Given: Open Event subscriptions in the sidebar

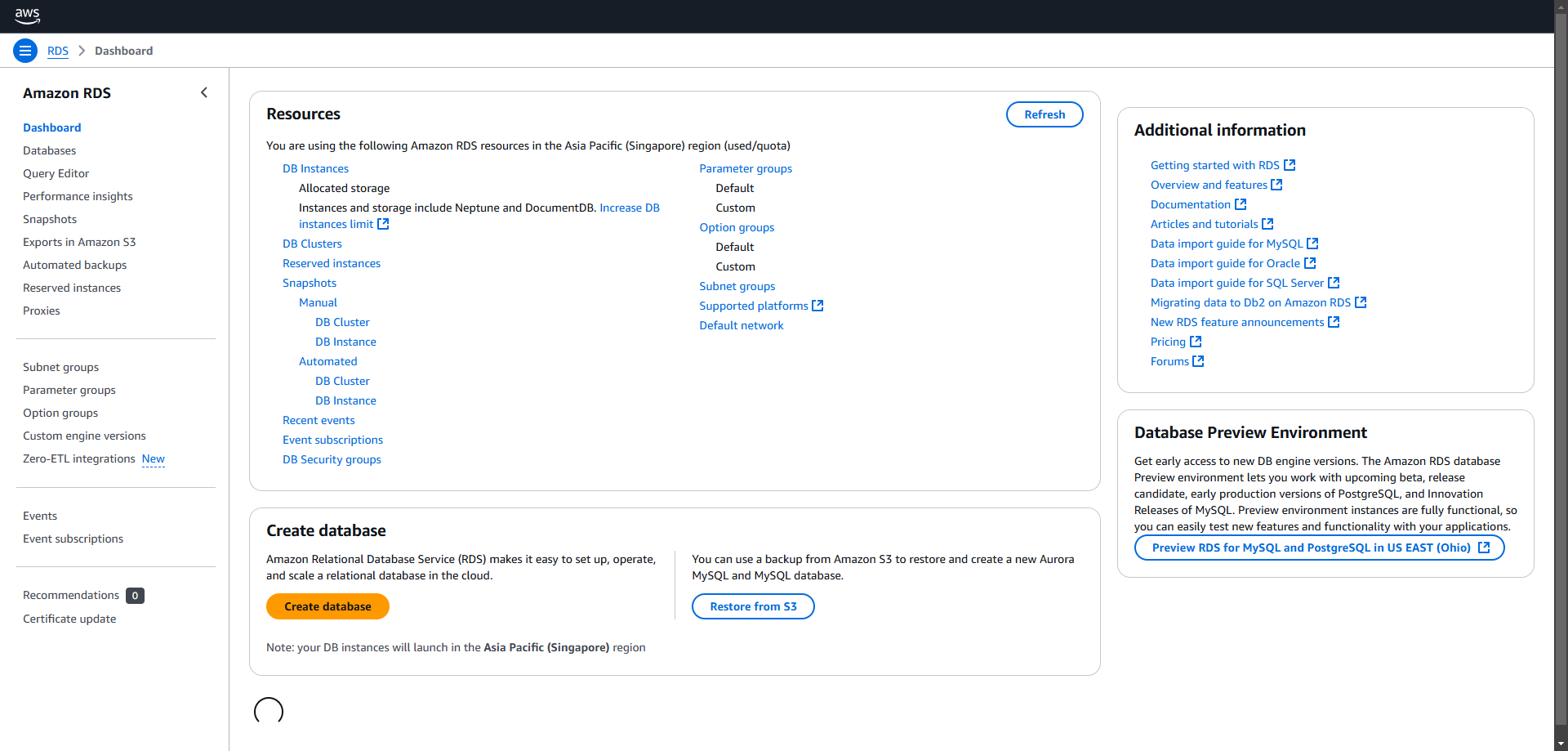Looking at the screenshot, I should tap(73, 539).
